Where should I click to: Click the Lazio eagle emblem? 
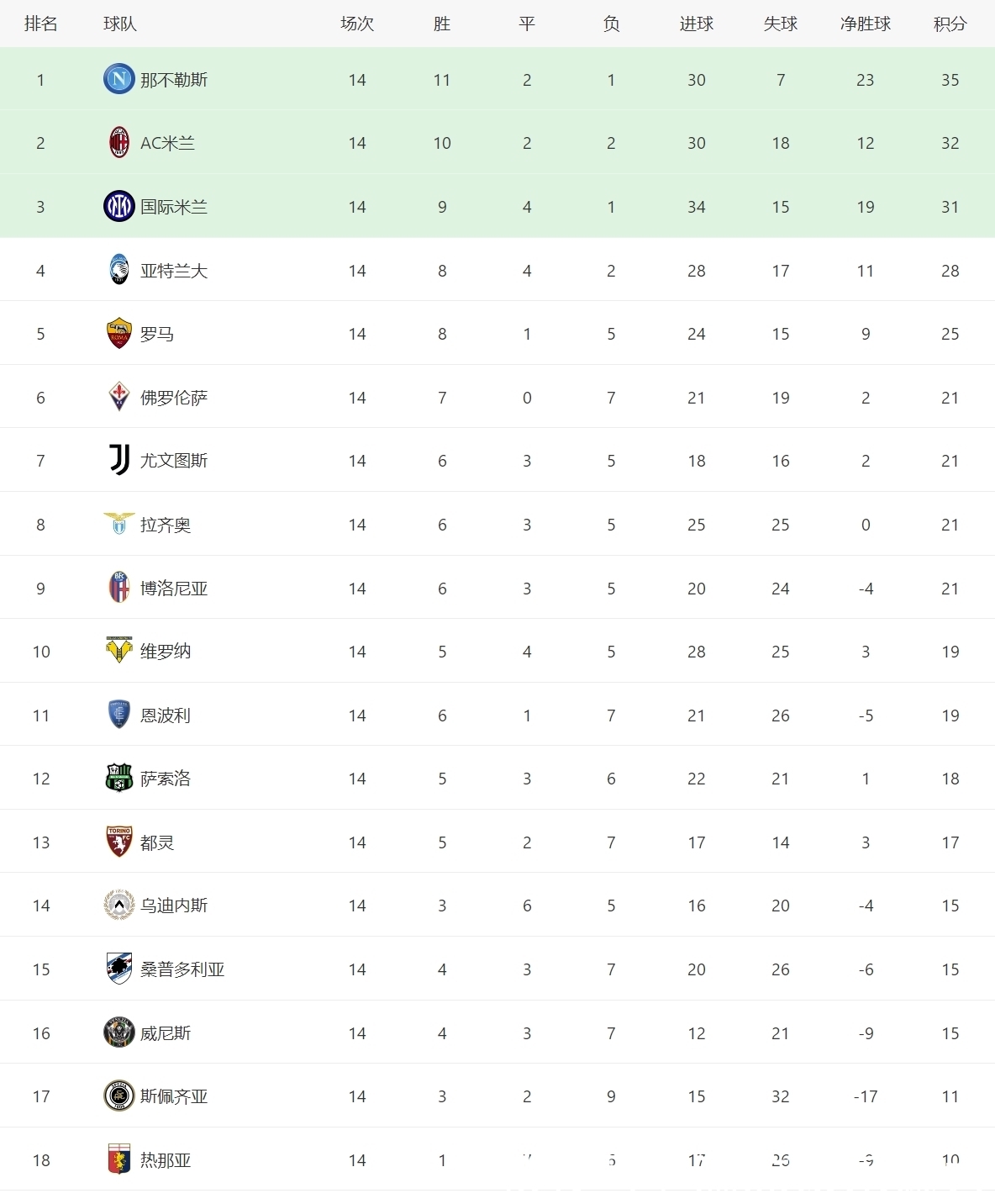click(x=119, y=524)
